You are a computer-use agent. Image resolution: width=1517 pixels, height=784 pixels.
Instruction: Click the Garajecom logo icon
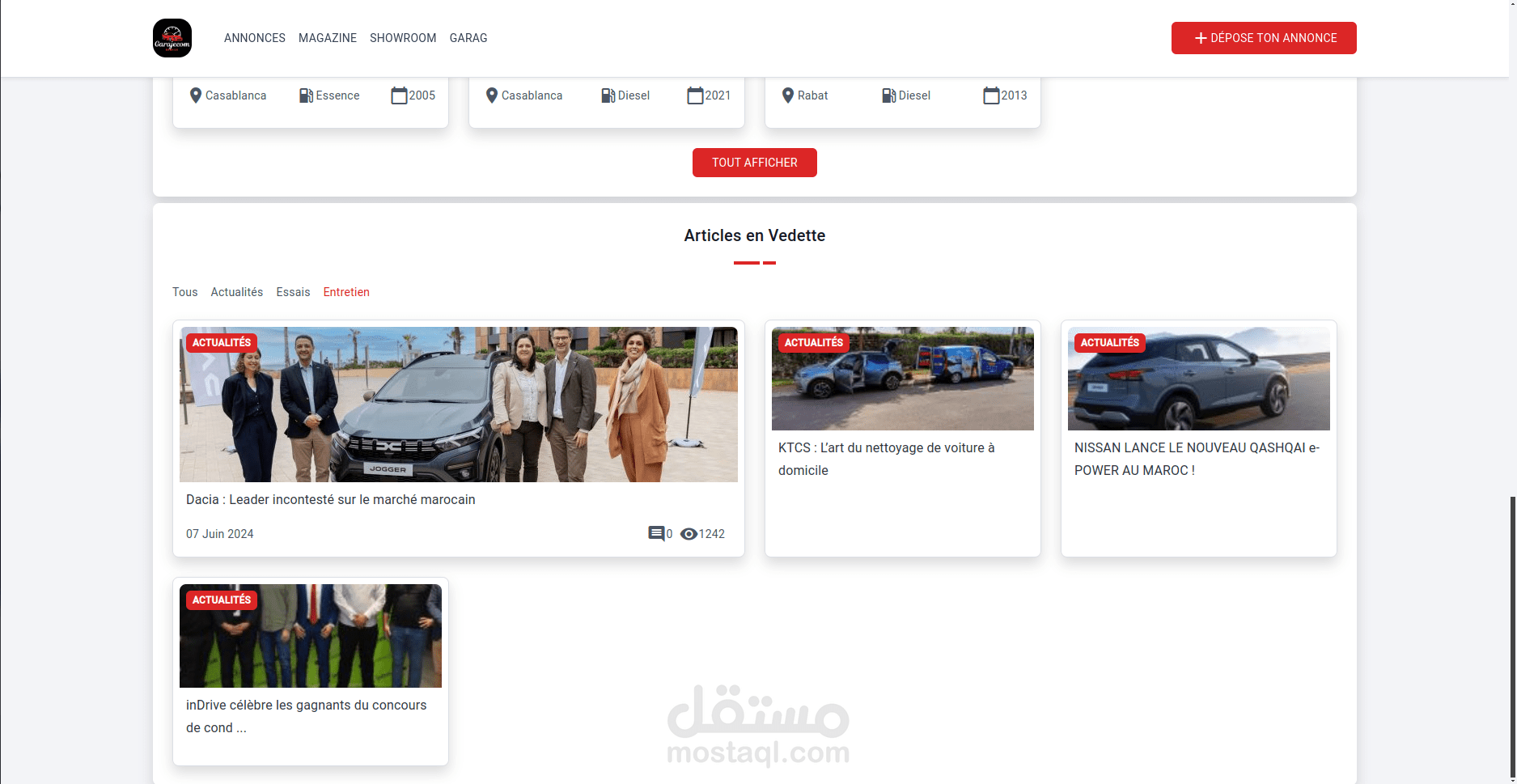click(172, 38)
